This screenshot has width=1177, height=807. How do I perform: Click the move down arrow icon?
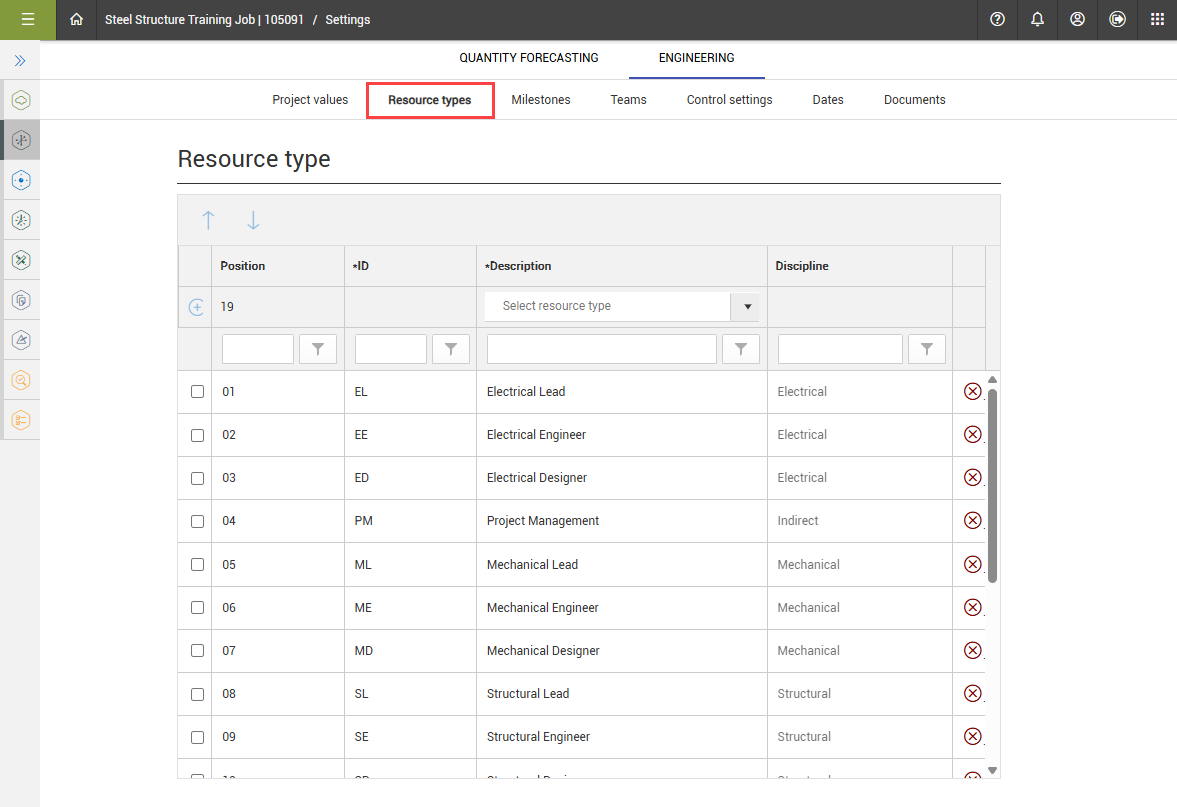point(253,221)
